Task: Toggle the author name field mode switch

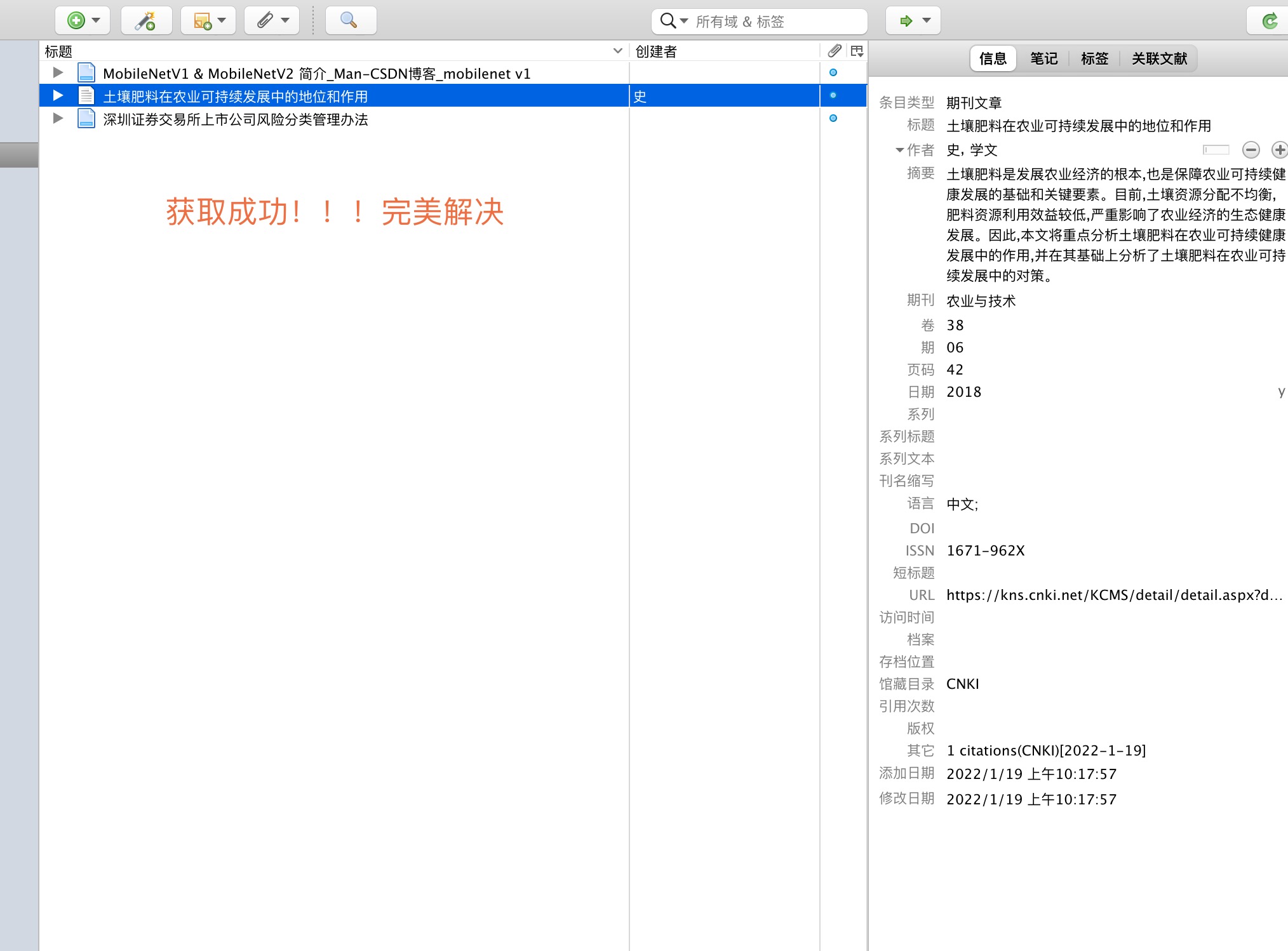Action: tap(1216, 150)
